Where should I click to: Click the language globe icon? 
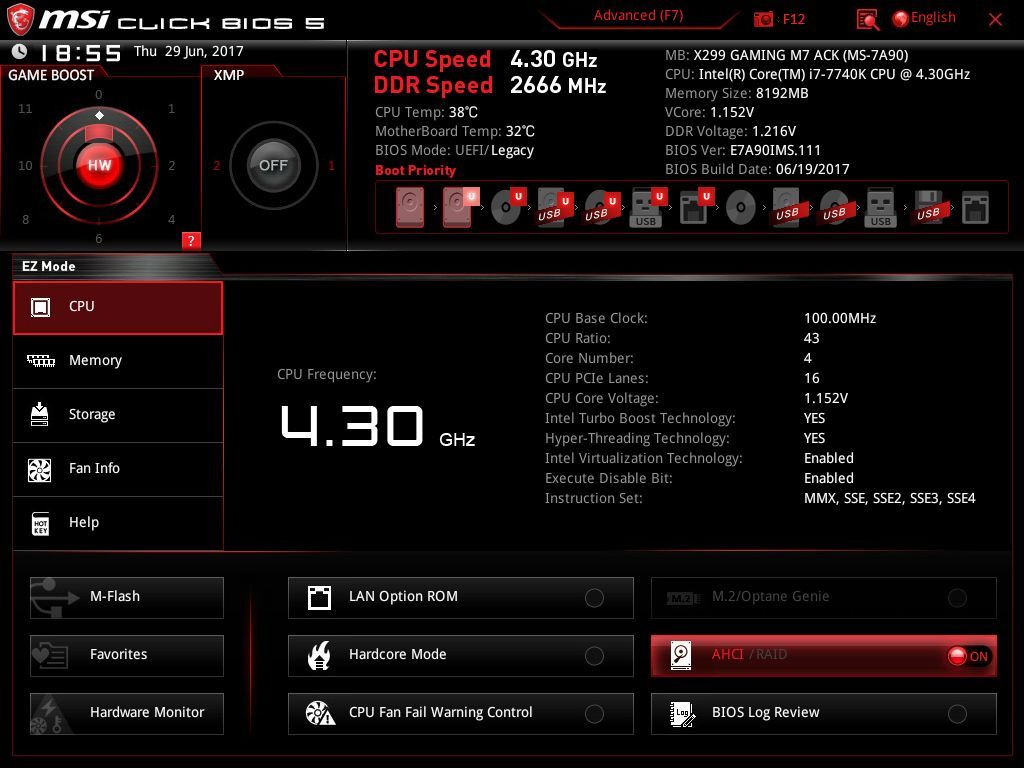[x=901, y=19]
